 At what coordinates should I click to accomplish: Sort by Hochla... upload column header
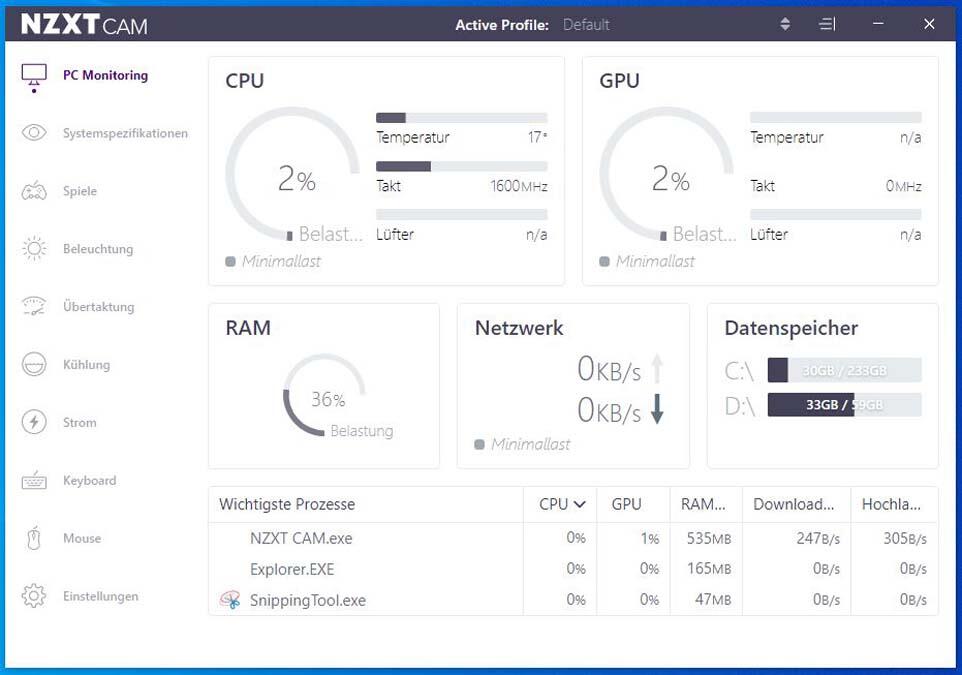[891, 504]
